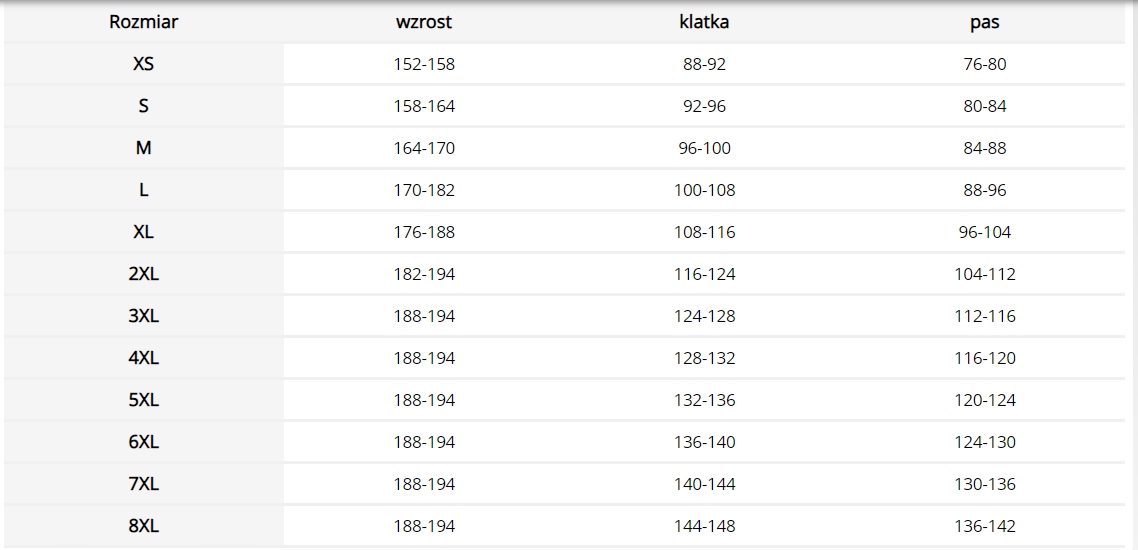This screenshot has height=550, width=1138.
Task: Click the wzrost column header
Action: (424, 22)
